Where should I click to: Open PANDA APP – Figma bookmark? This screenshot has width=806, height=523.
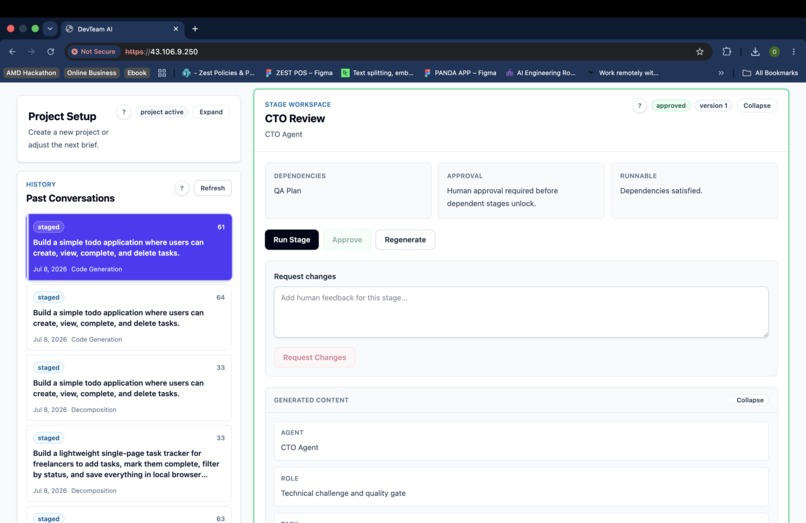point(460,73)
